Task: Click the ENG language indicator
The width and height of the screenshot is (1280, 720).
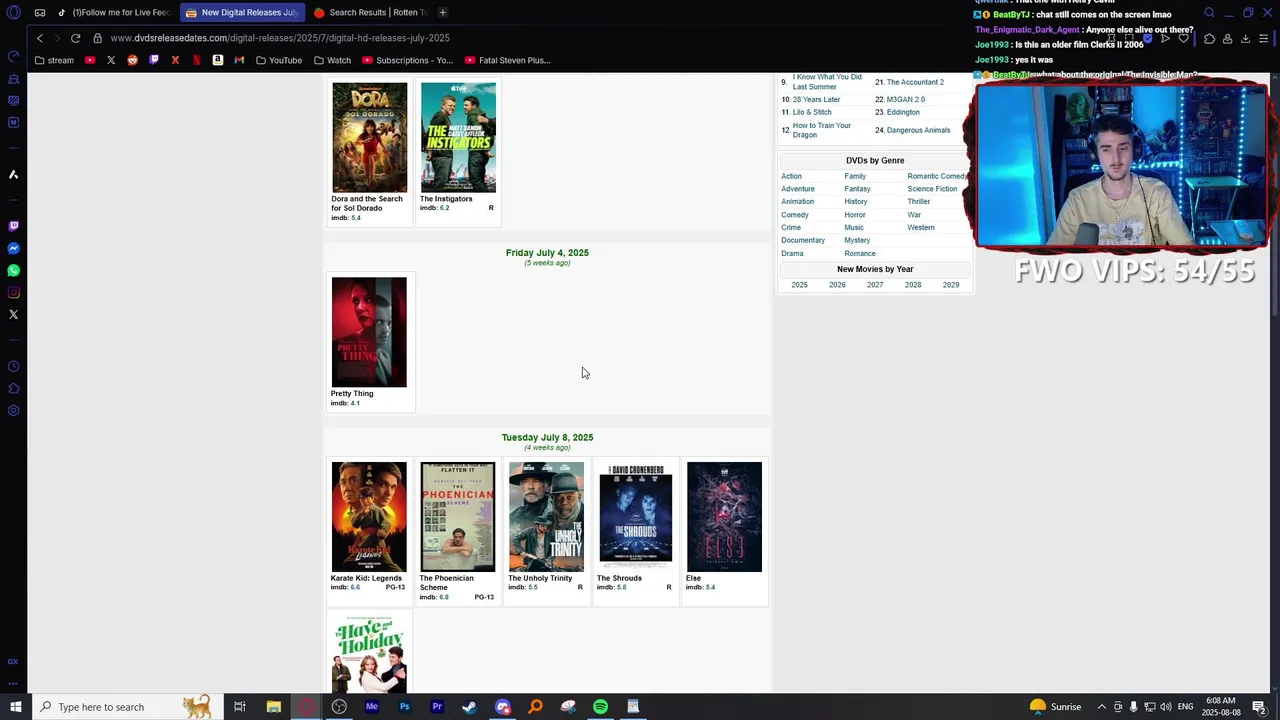Action: (1185, 707)
